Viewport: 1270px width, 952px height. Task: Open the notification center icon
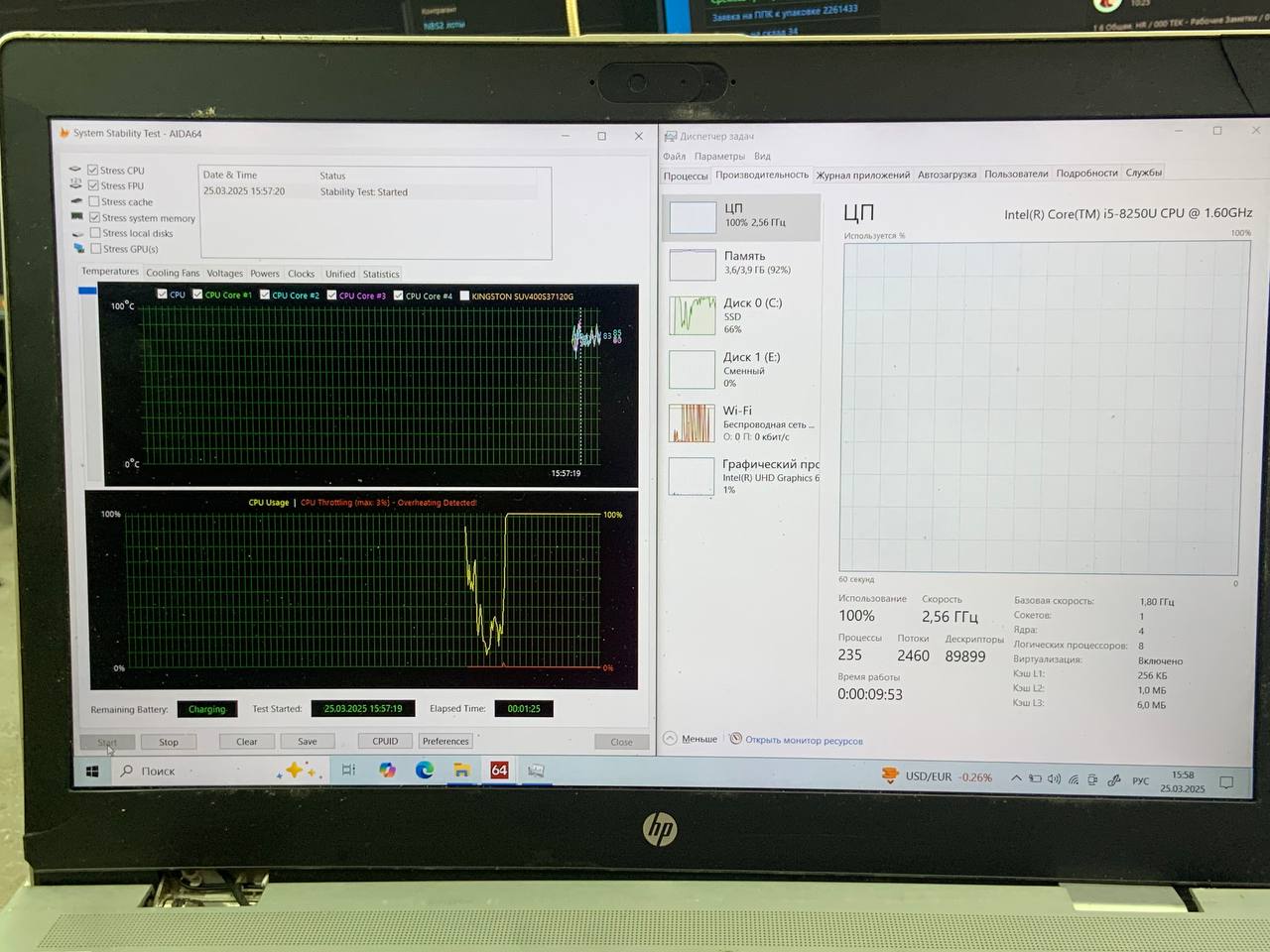tap(1226, 781)
